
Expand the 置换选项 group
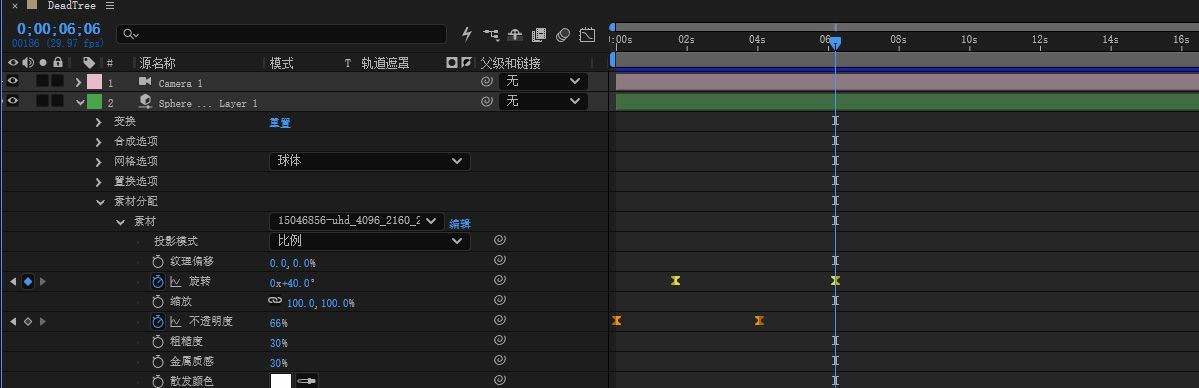(x=99, y=181)
